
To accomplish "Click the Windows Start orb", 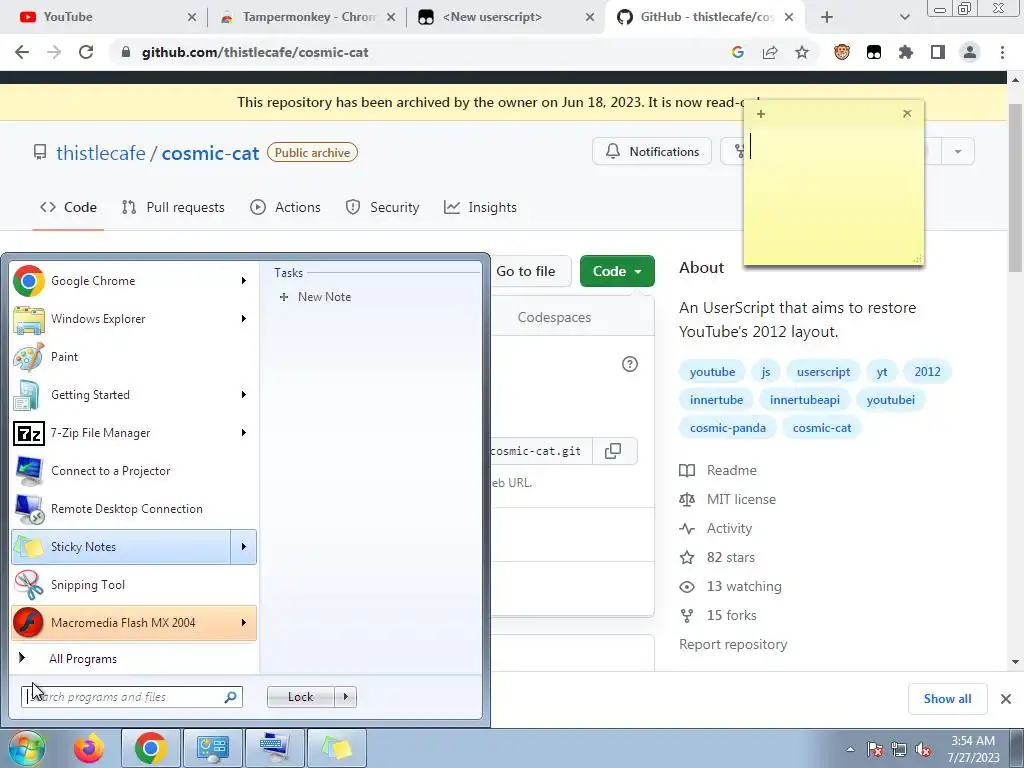I will point(26,748).
